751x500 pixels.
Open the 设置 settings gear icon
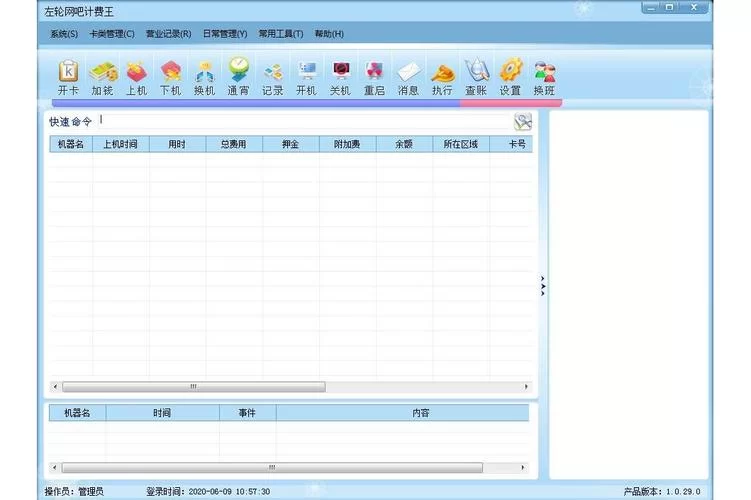click(510, 77)
